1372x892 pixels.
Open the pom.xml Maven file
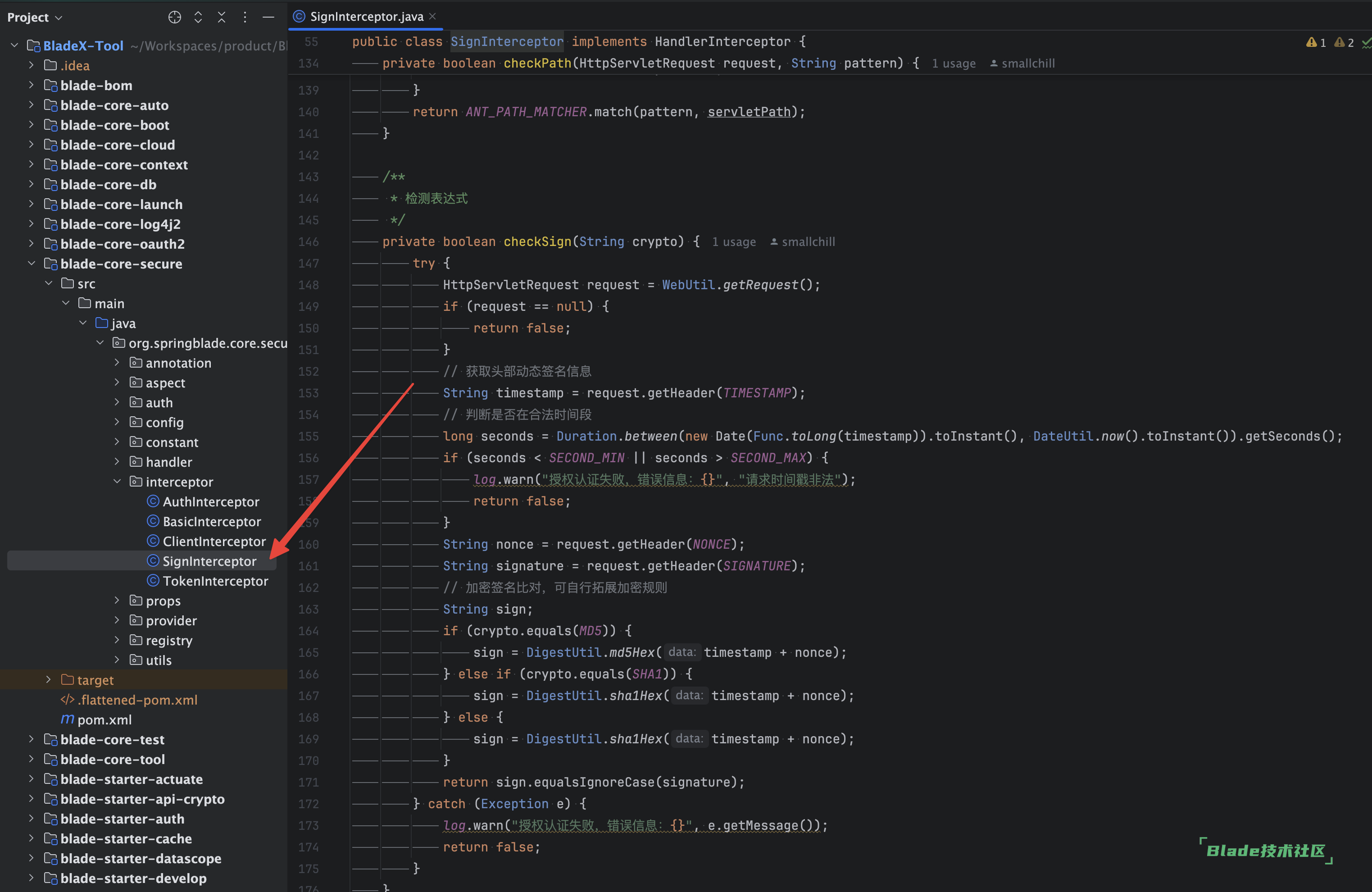[x=104, y=719]
